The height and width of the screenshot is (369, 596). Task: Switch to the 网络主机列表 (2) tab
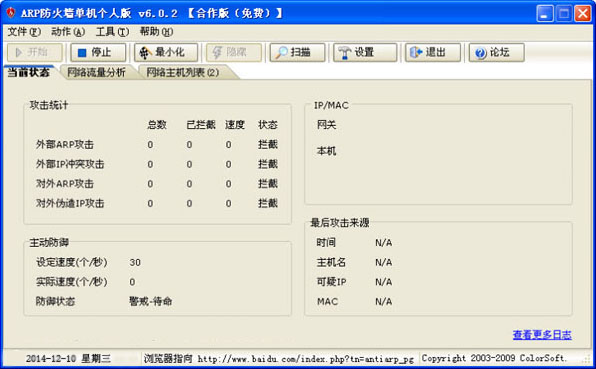tap(183, 72)
